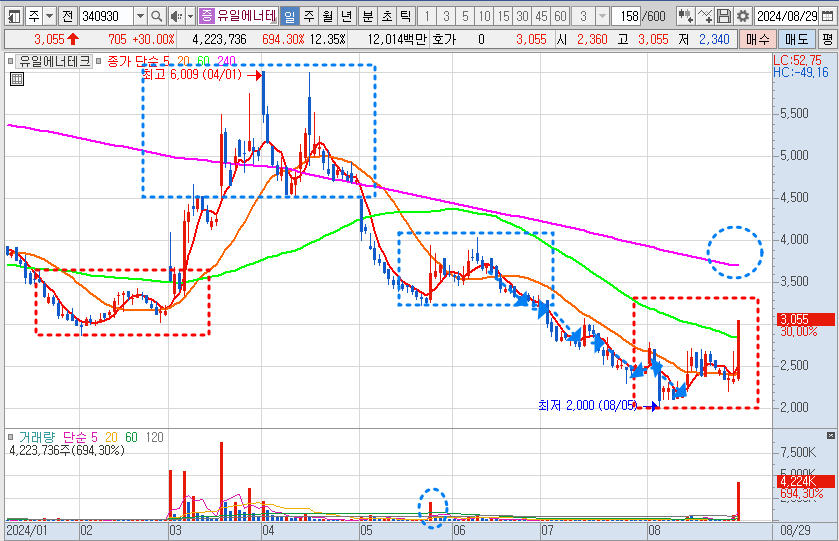The width and height of the screenshot is (839, 541).
Task: Select the 10 interval button
Action: tap(484, 17)
